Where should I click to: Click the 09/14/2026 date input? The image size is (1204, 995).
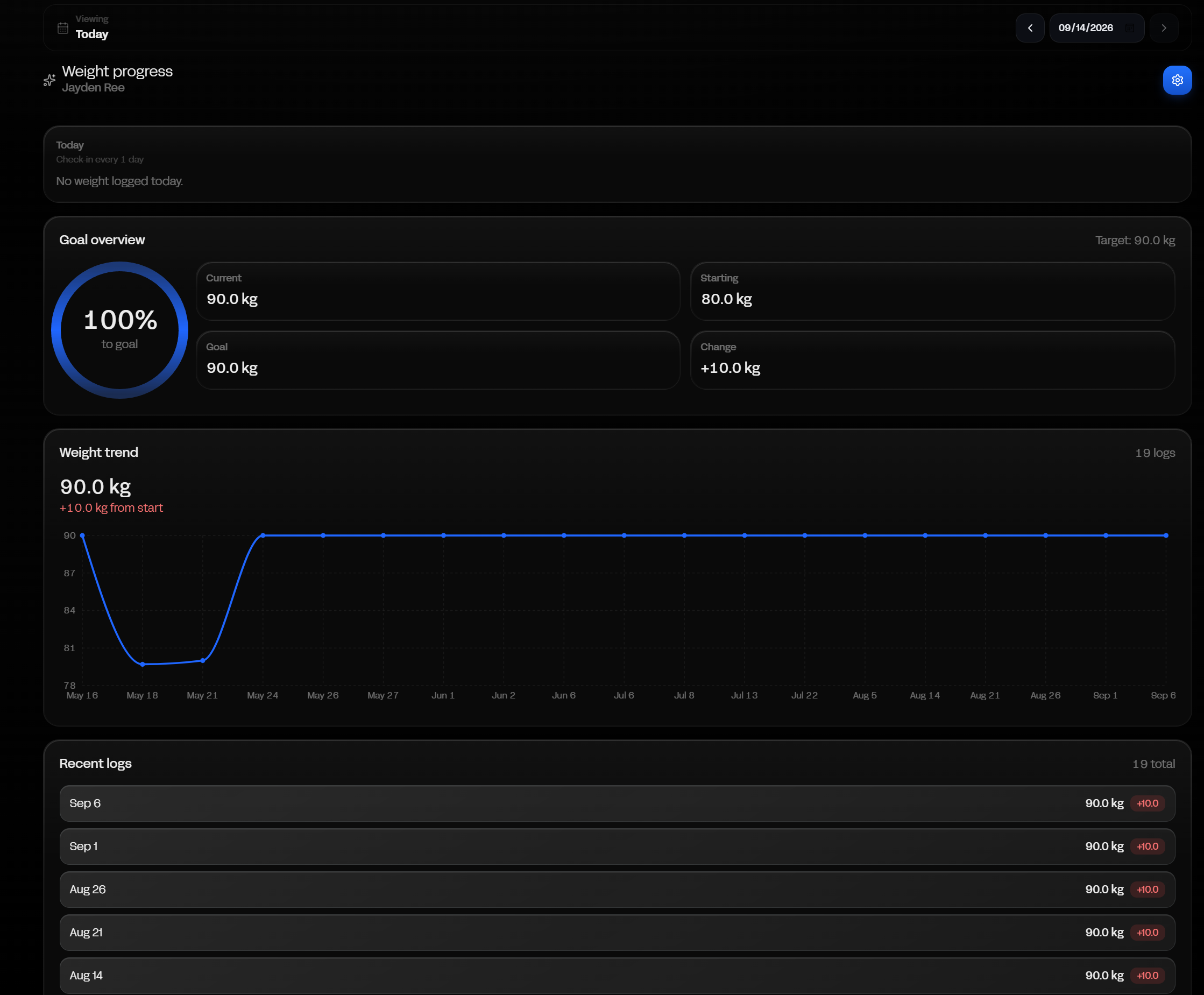(x=1096, y=28)
